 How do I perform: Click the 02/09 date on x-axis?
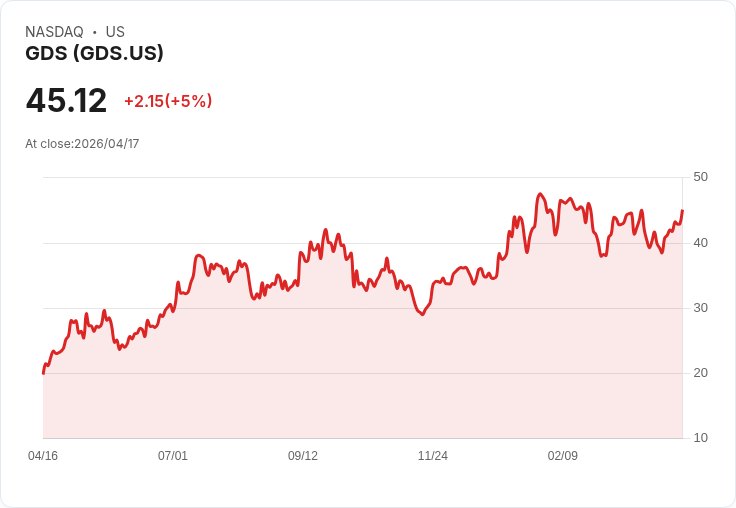562,456
